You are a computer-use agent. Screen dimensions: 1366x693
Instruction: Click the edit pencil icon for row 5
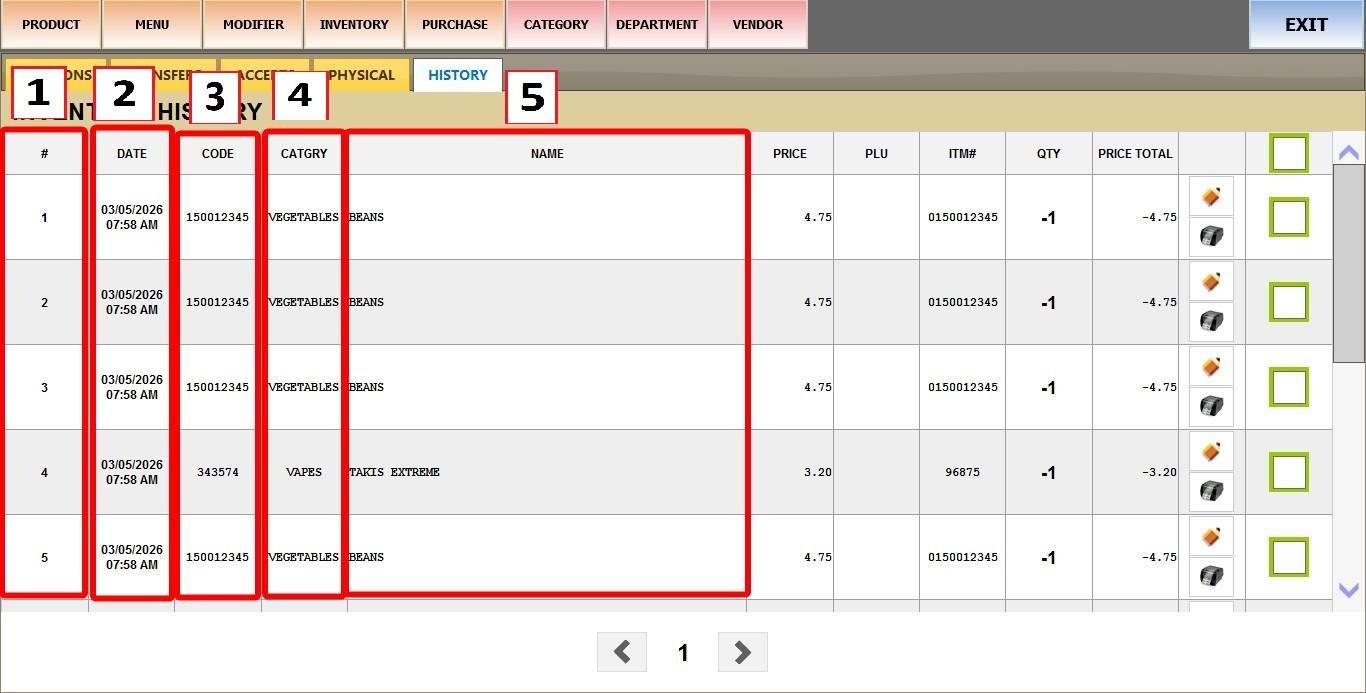click(x=1211, y=536)
